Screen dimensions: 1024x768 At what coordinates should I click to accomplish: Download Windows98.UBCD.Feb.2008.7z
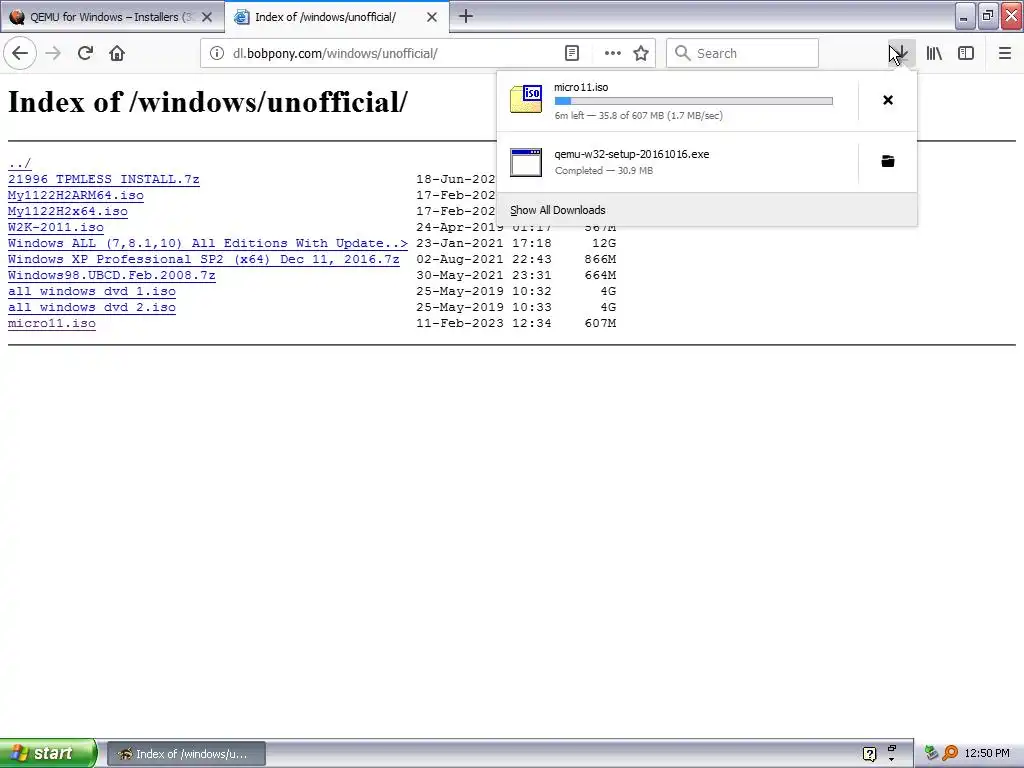coord(112,276)
